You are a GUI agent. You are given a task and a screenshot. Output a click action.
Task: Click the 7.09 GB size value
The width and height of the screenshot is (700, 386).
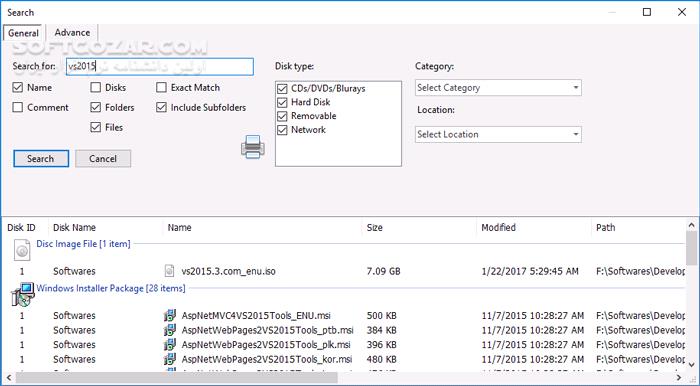coord(383,271)
